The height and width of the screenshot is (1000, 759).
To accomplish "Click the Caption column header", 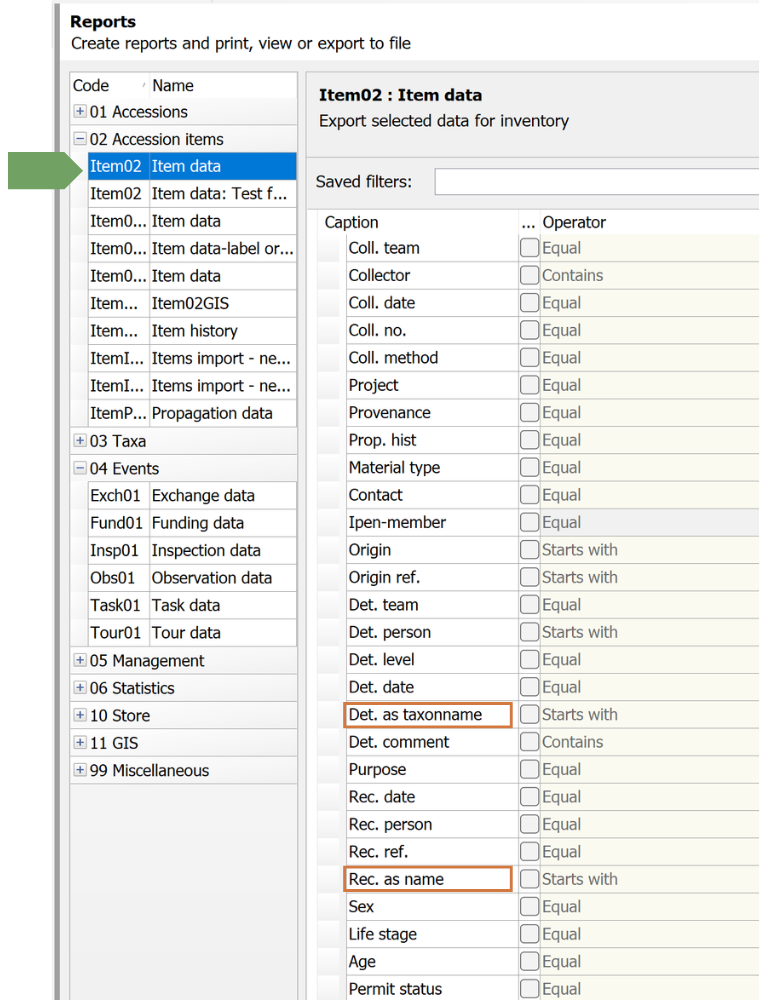I will pyautogui.click(x=418, y=222).
